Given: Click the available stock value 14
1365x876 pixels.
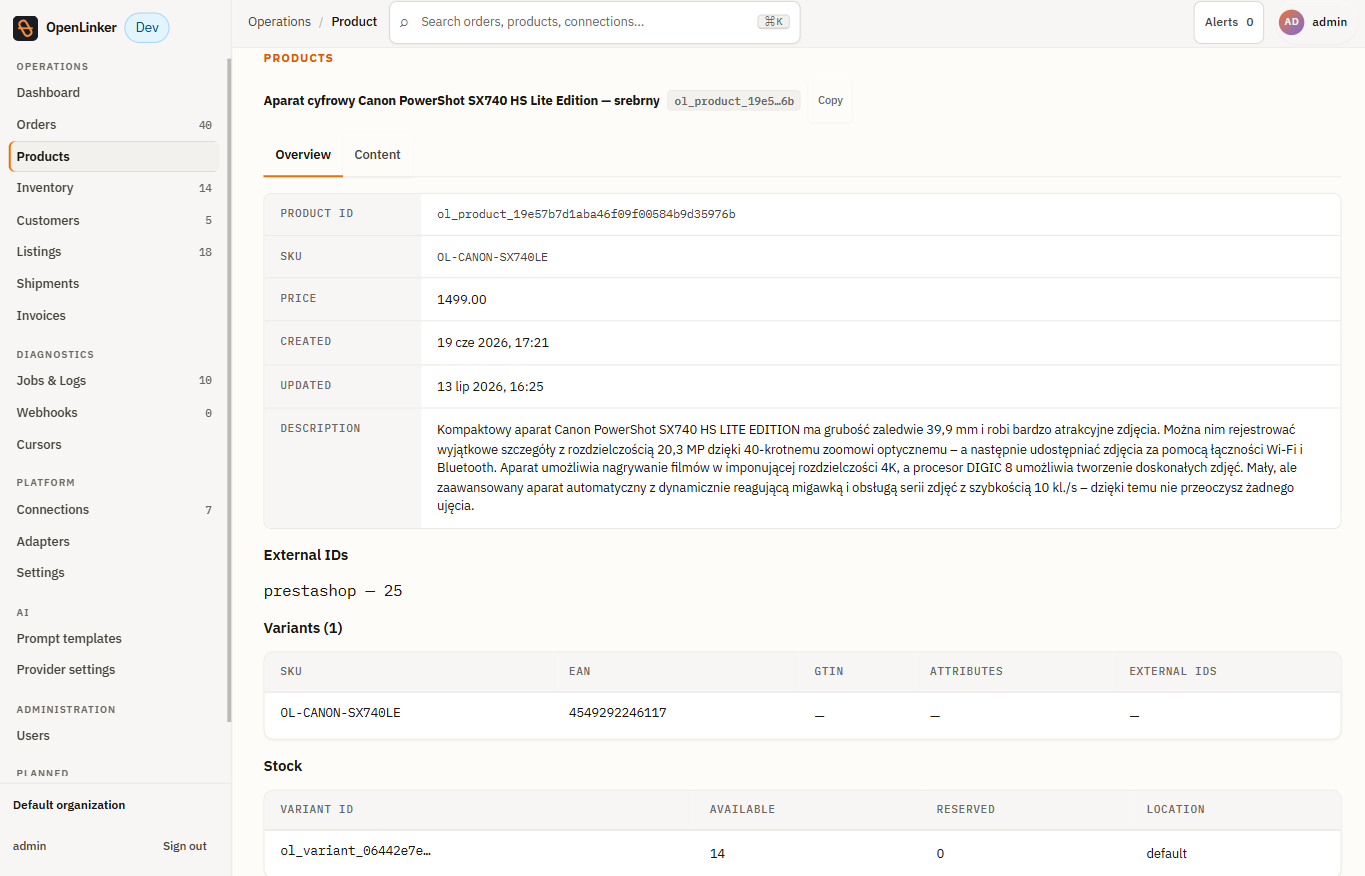Looking at the screenshot, I should (x=717, y=854).
